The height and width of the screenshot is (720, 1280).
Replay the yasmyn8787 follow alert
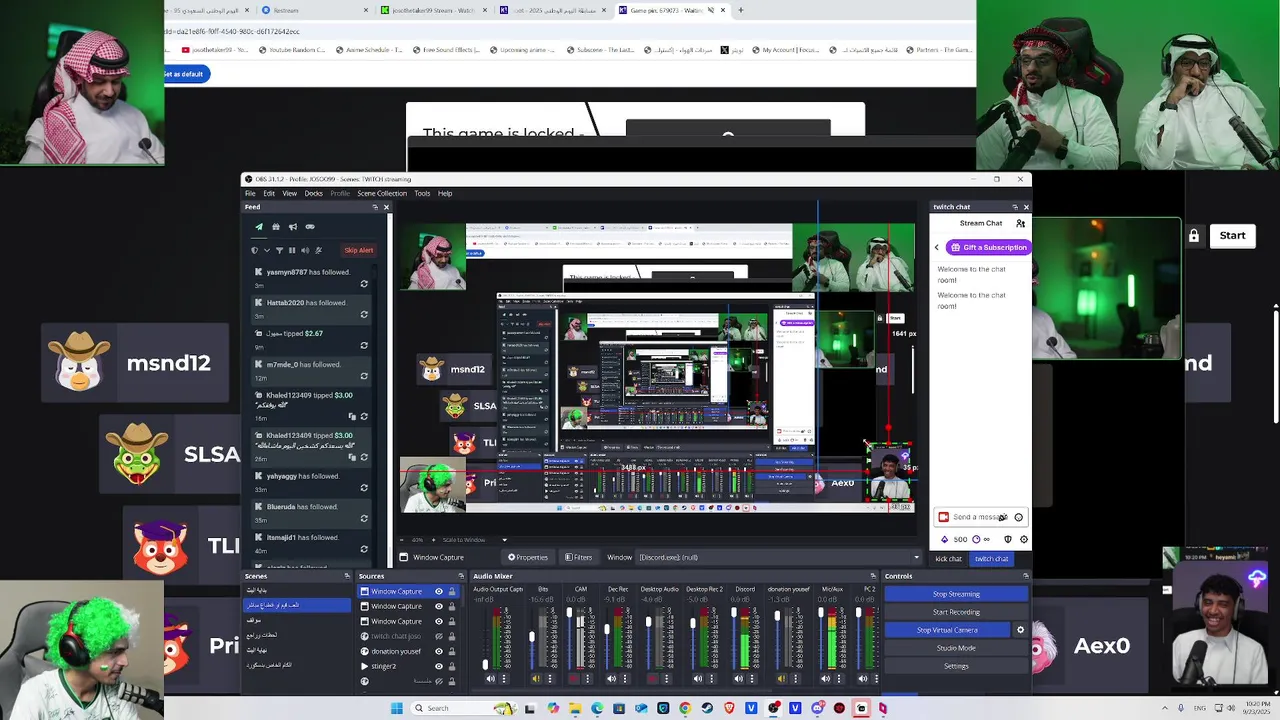(364, 284)
